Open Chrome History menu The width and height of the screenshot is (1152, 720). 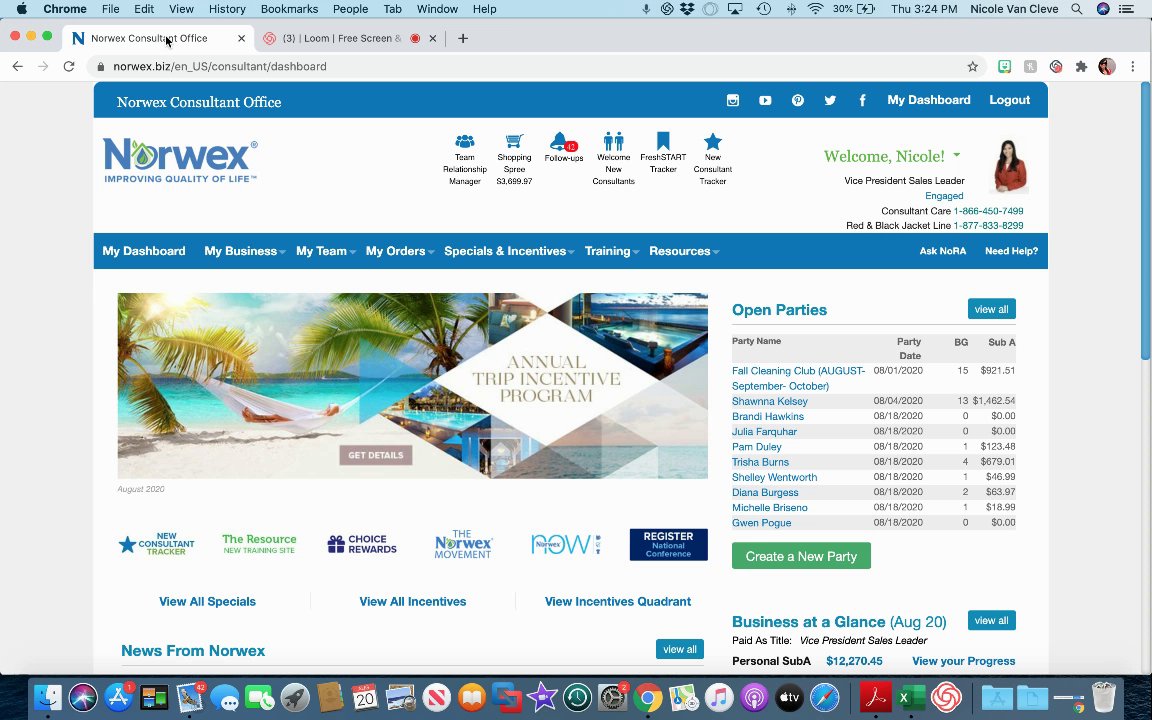tap(227, 9)
